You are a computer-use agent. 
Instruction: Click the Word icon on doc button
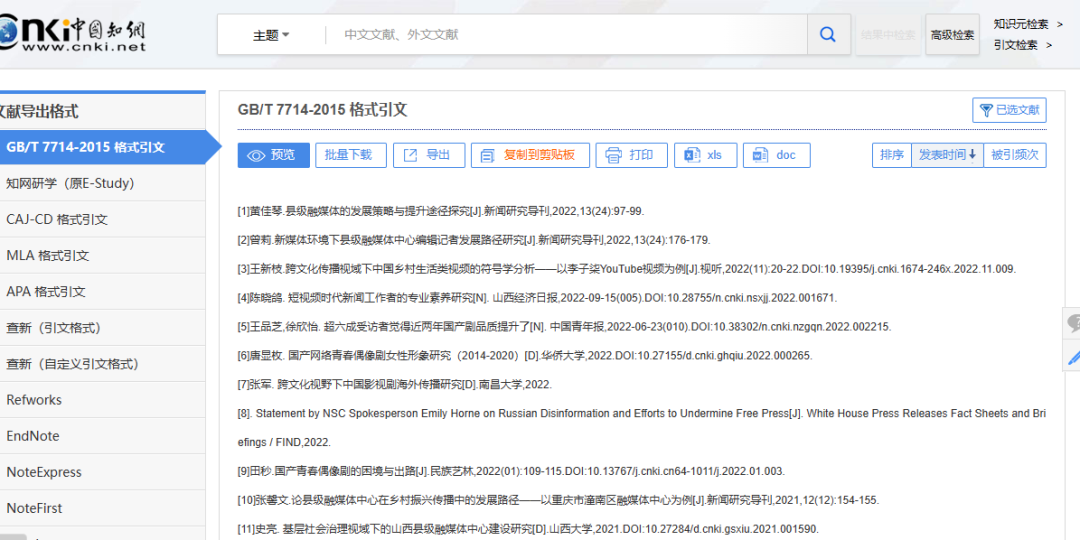tap(760, 155)
